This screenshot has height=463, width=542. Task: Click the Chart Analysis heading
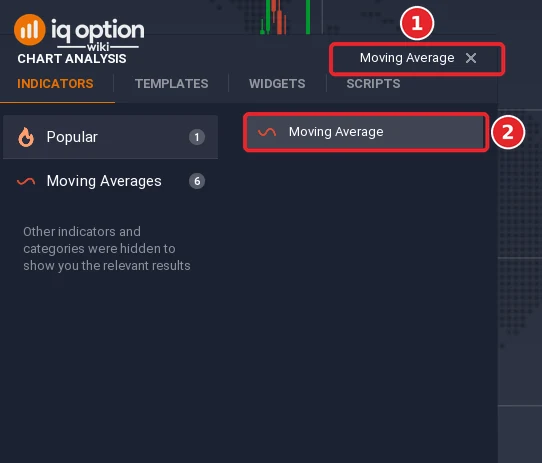(72, 59)
